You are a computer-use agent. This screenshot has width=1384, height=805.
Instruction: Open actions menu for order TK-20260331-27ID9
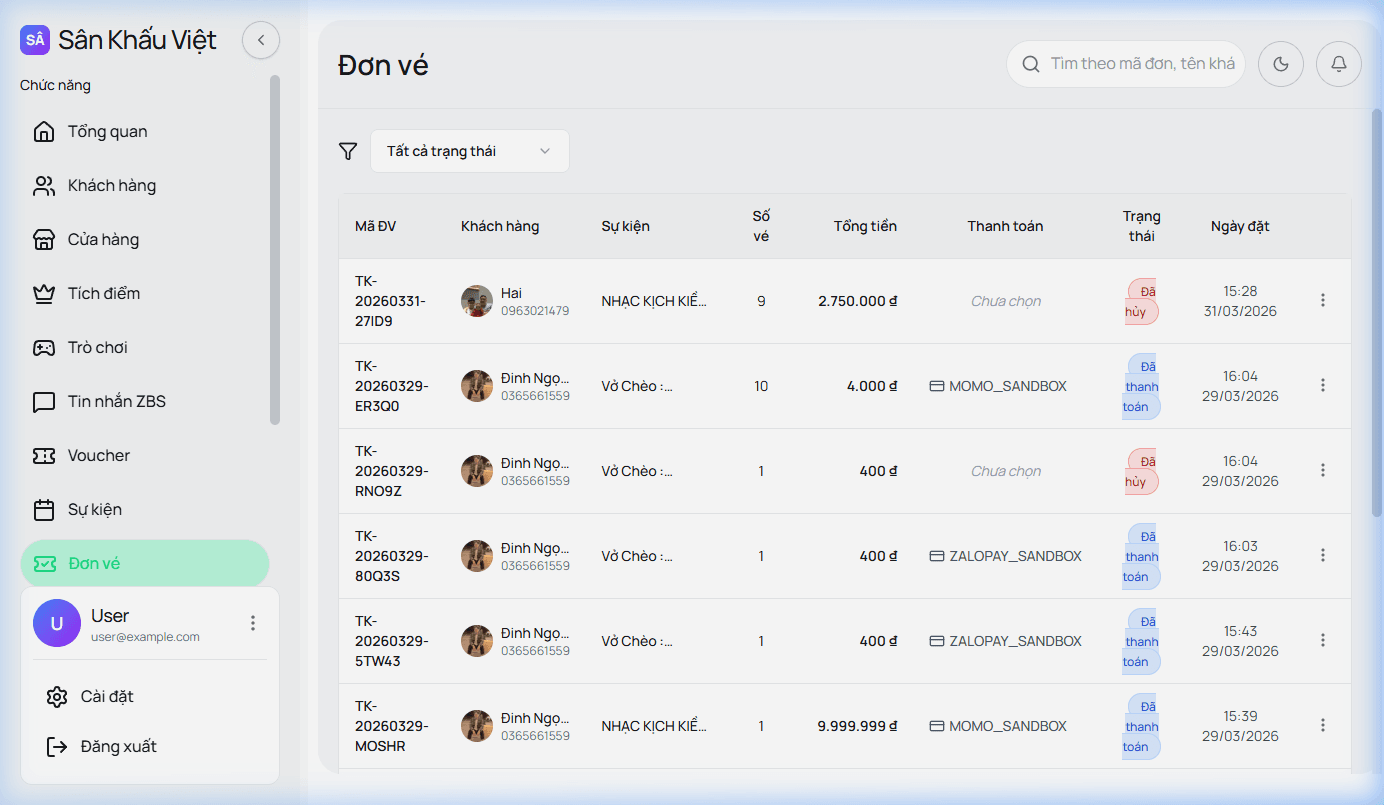pyautogui.click(x=1323, y=300)
